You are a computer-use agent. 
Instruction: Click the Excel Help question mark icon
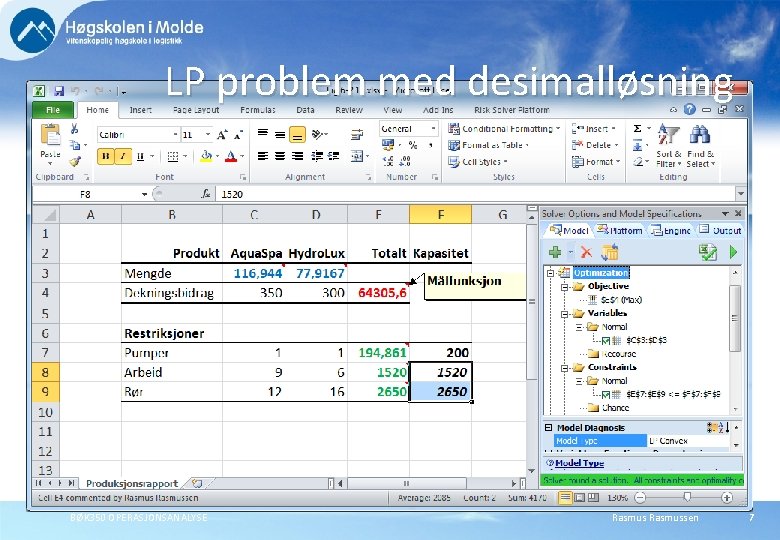(689, 109)
